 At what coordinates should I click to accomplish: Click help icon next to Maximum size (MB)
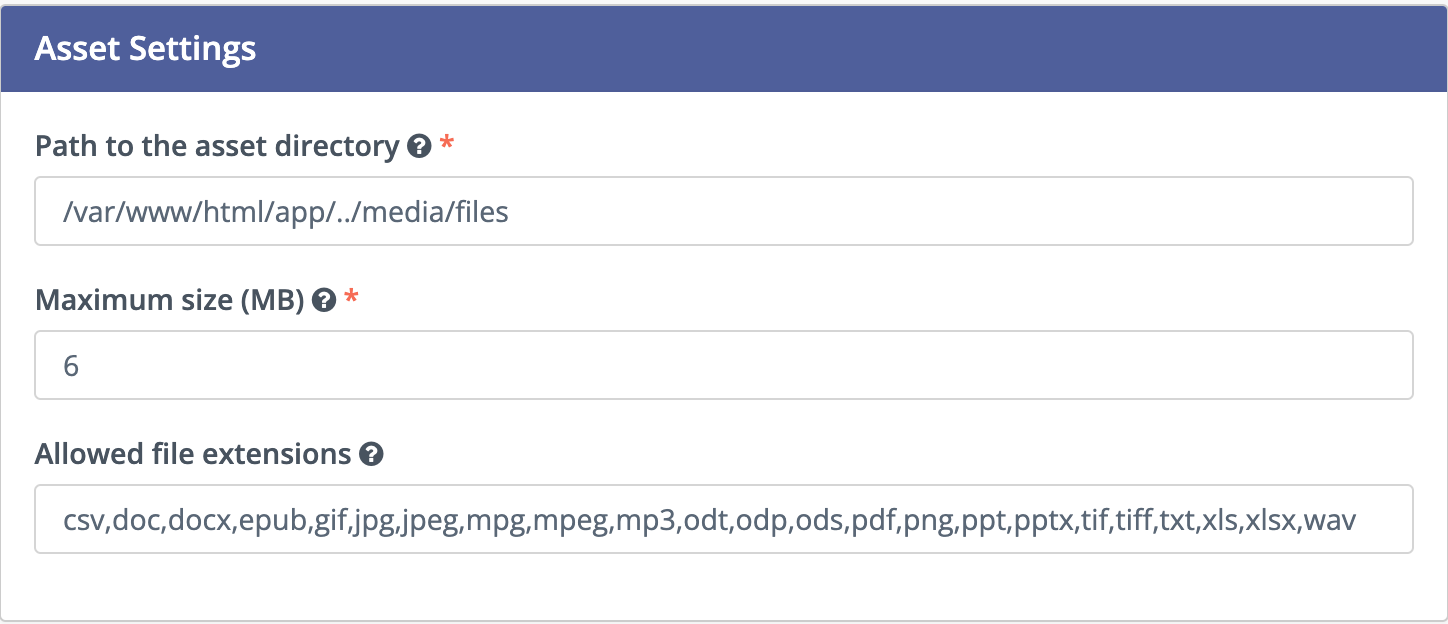(x=323, y=300)
